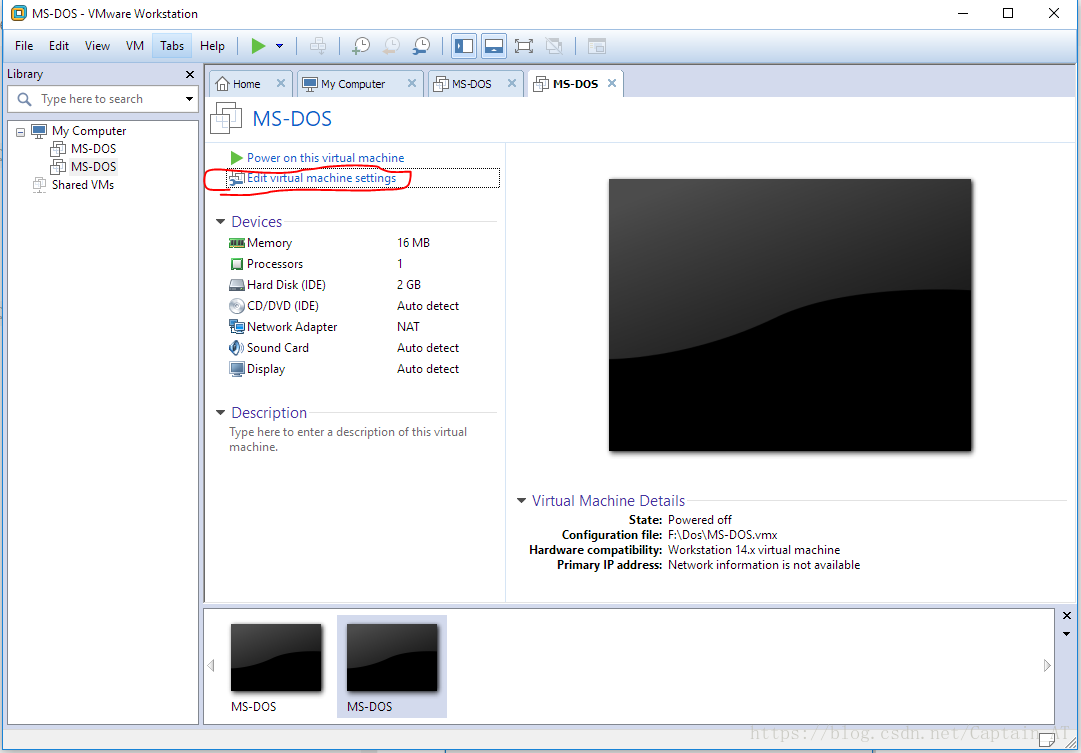Click the MS-DOS heading VM icon
The height and width of the screenshot is (753, 1081).
pos(226,118)
